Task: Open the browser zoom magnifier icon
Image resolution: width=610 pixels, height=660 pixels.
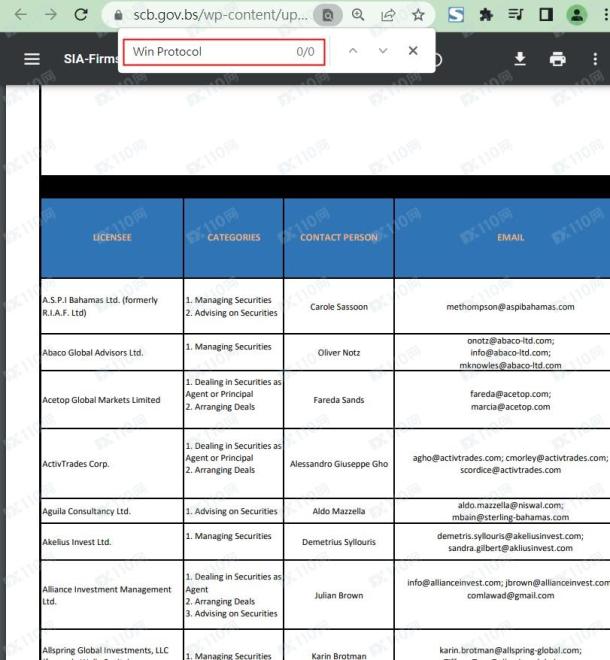Action: [358, 15]
